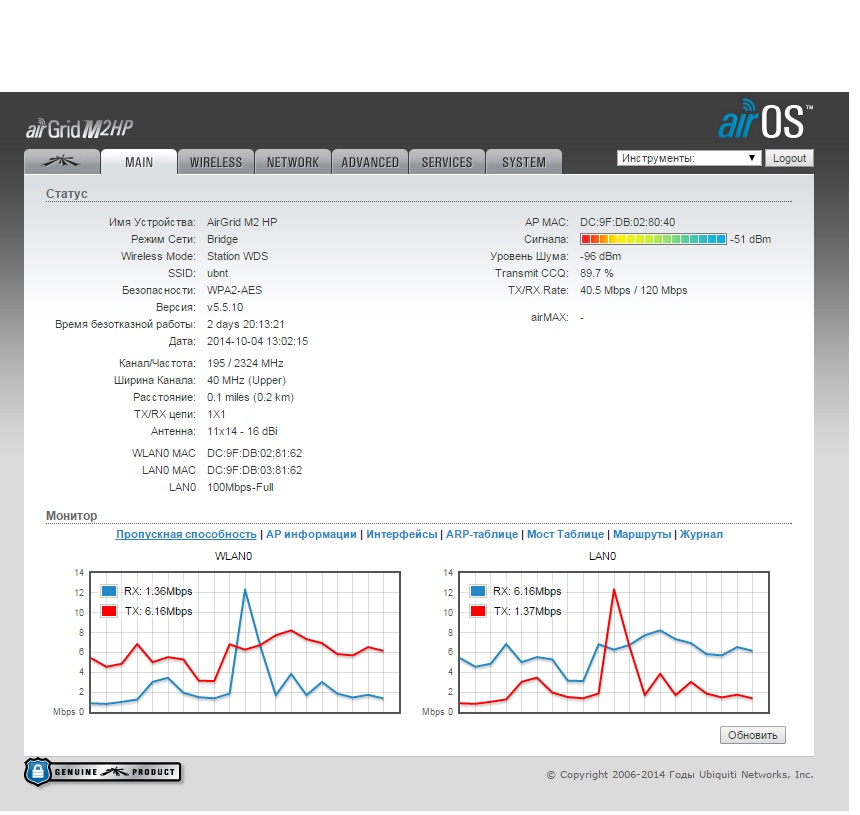Viewport: 860px width, 815px height.
Task: Click the LAN0 throughput chart
Action: pos(614,642)
